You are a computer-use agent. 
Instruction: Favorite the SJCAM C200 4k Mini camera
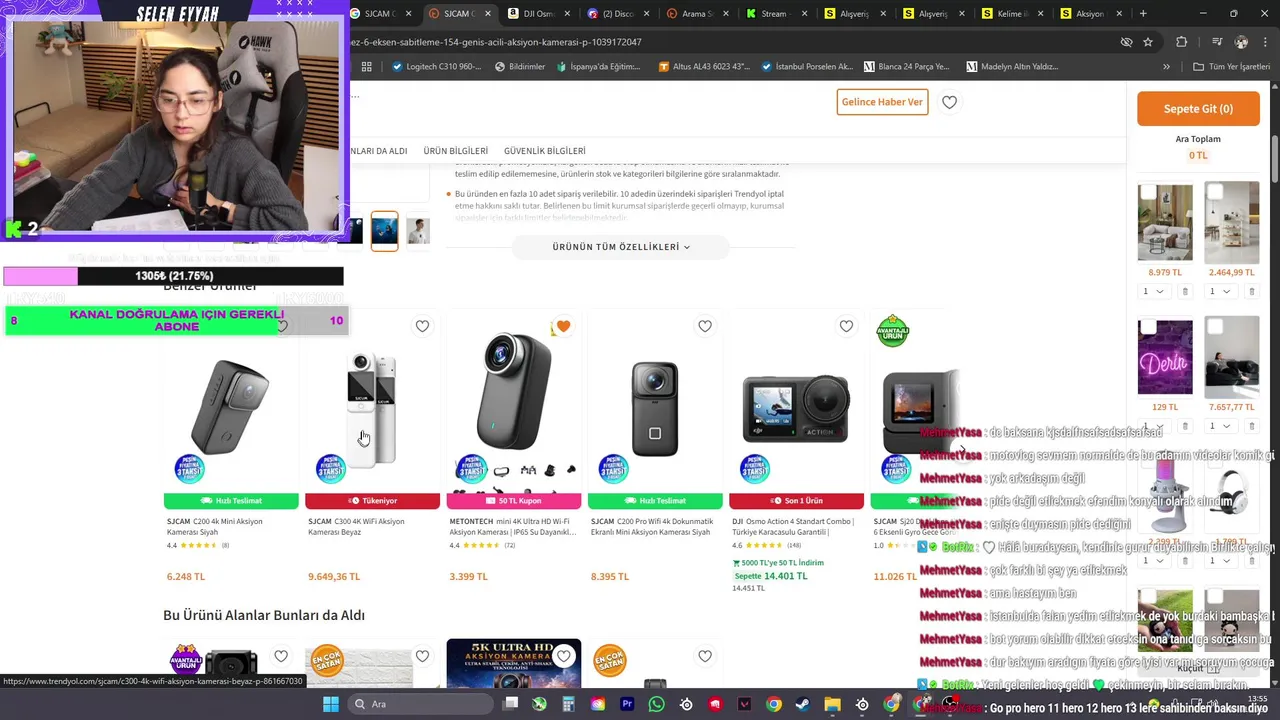(x=281, y=326)
